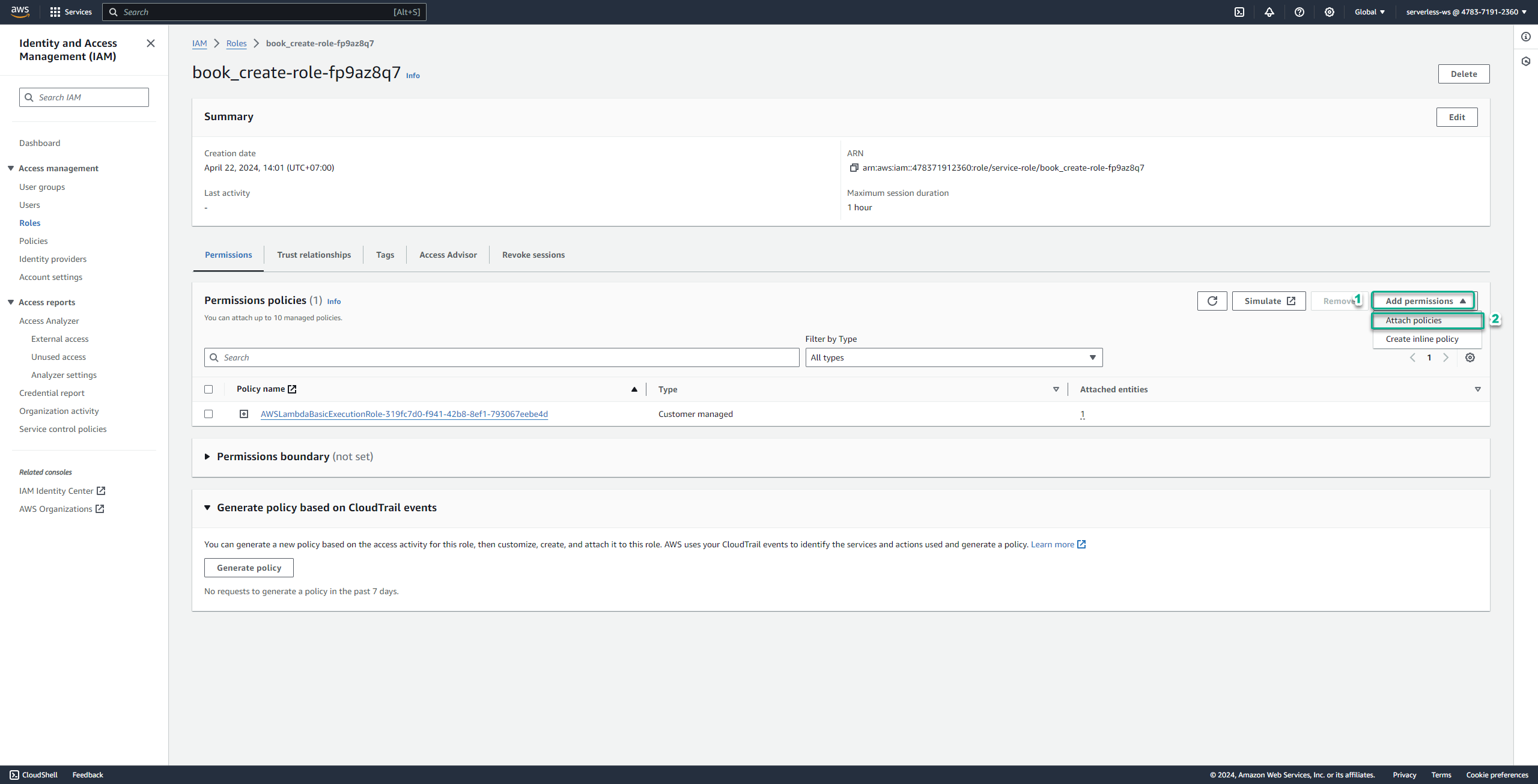This screenshot has width=1538, height=784.
Task: Open the Global region dropdown
Action: (1370, 12)
